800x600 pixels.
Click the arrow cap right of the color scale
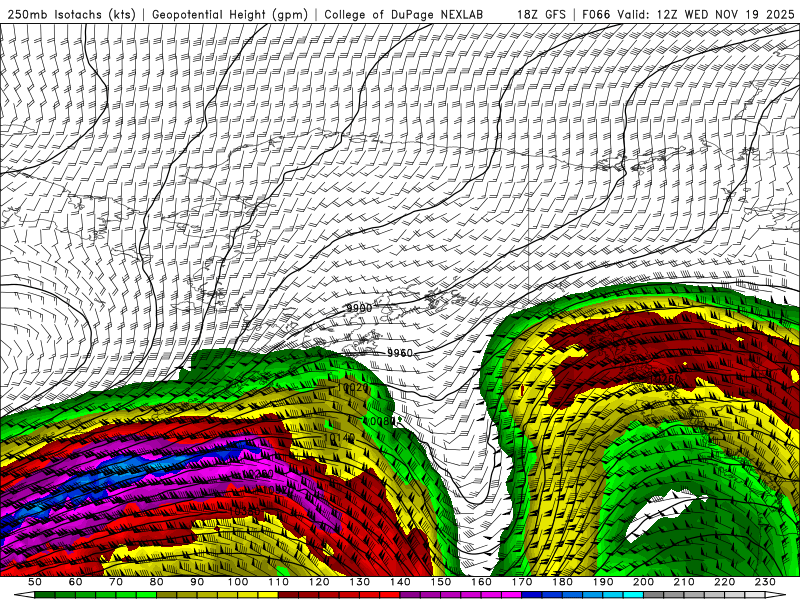pyautogui.click(x=776, y=595)
